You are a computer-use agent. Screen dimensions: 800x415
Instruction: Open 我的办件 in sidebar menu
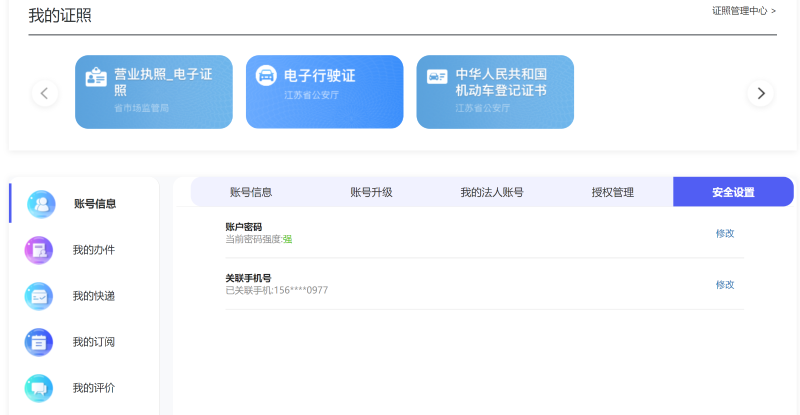(94, 250)
